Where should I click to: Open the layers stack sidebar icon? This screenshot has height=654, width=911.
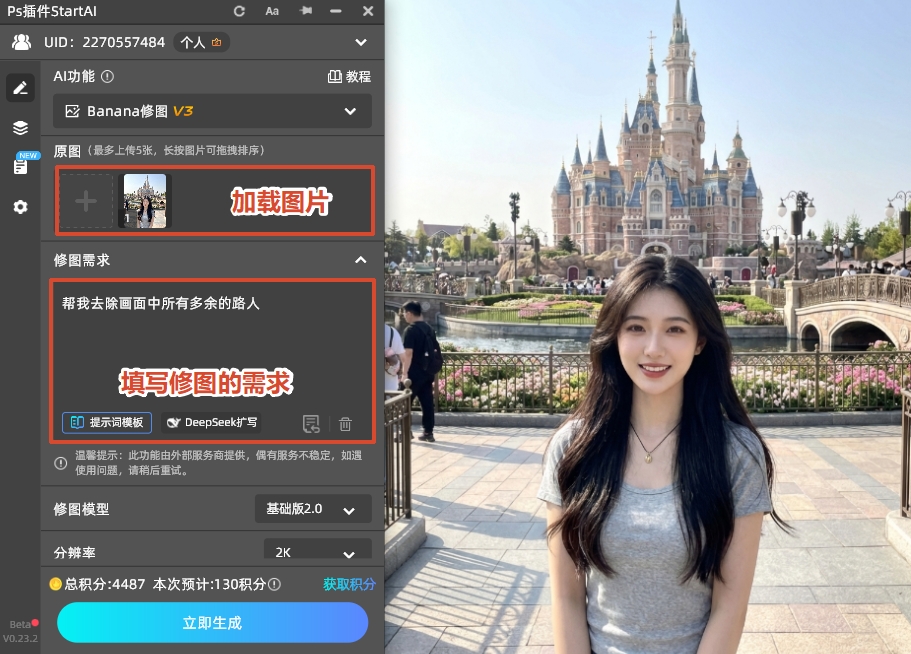click(20, 128)
